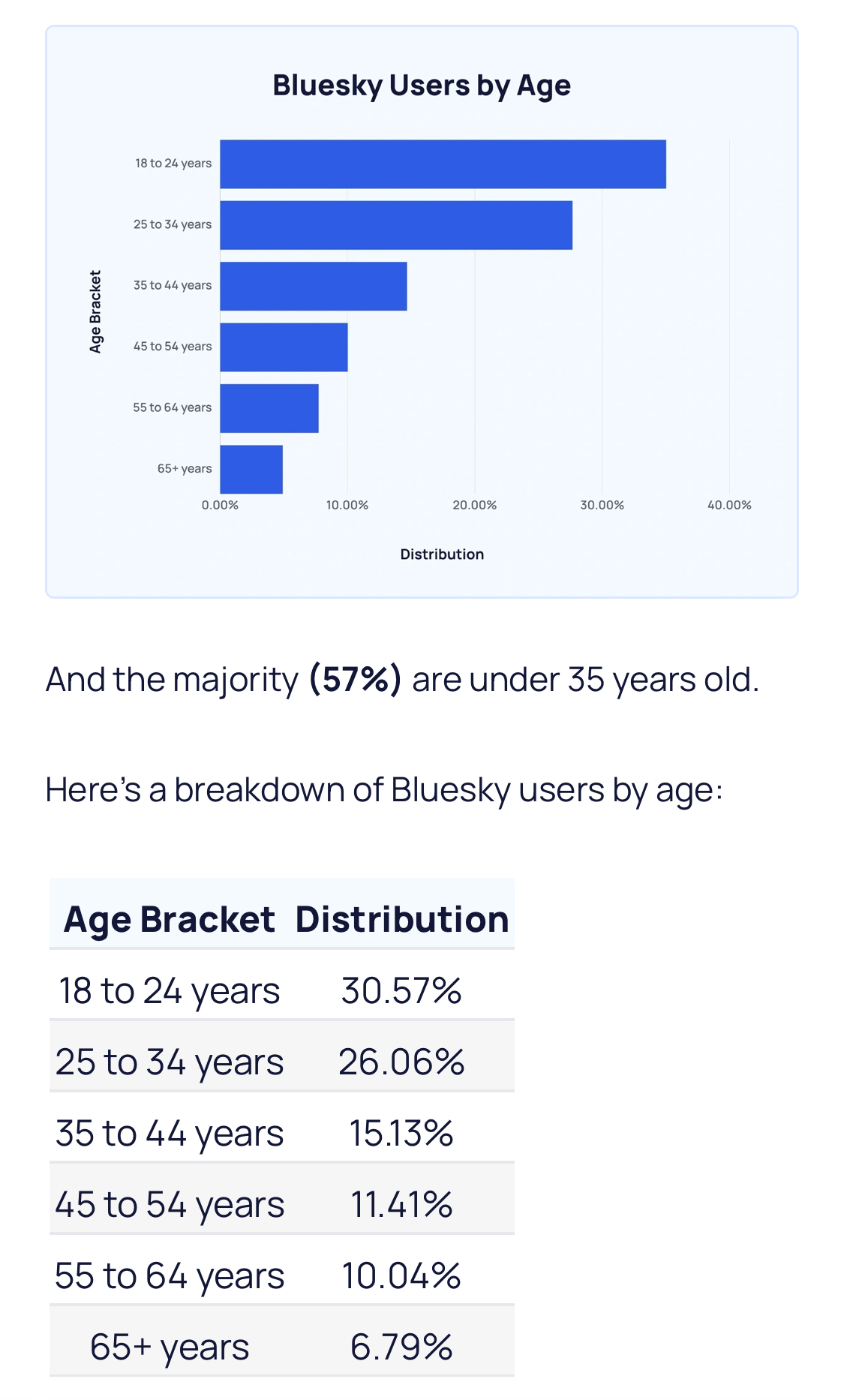
Task: Click the 55 to 64 years bar
Action: (269, 408)
